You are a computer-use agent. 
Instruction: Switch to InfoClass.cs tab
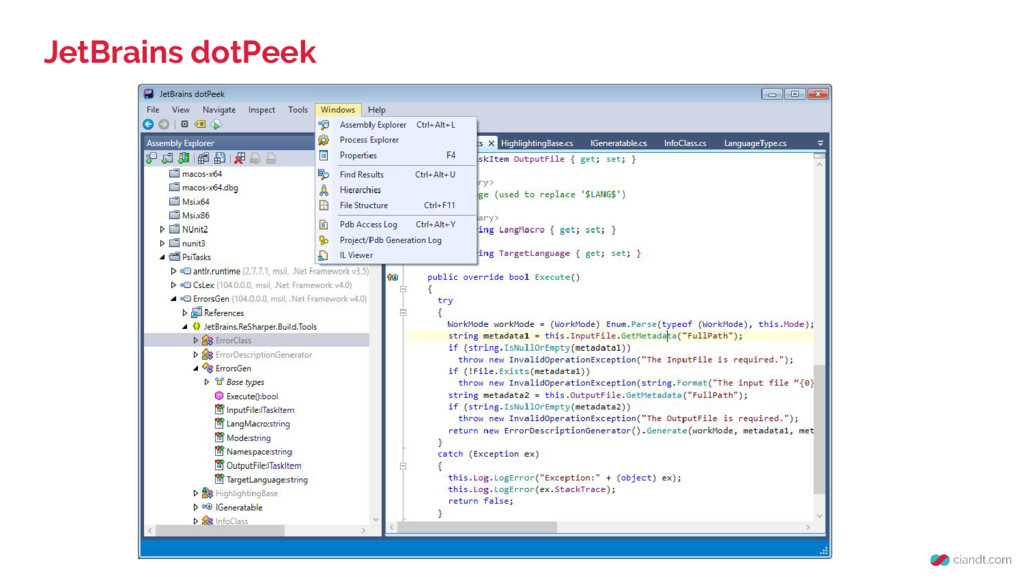(x=685, y=143)
